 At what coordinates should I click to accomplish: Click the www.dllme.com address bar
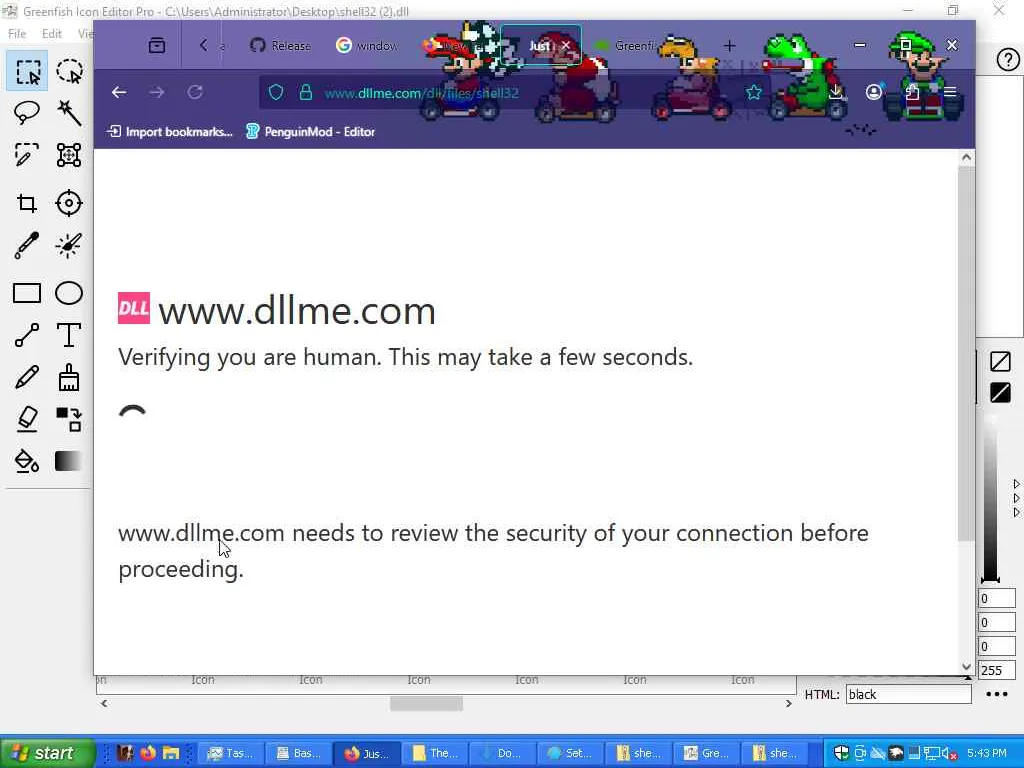pos(422,93)
